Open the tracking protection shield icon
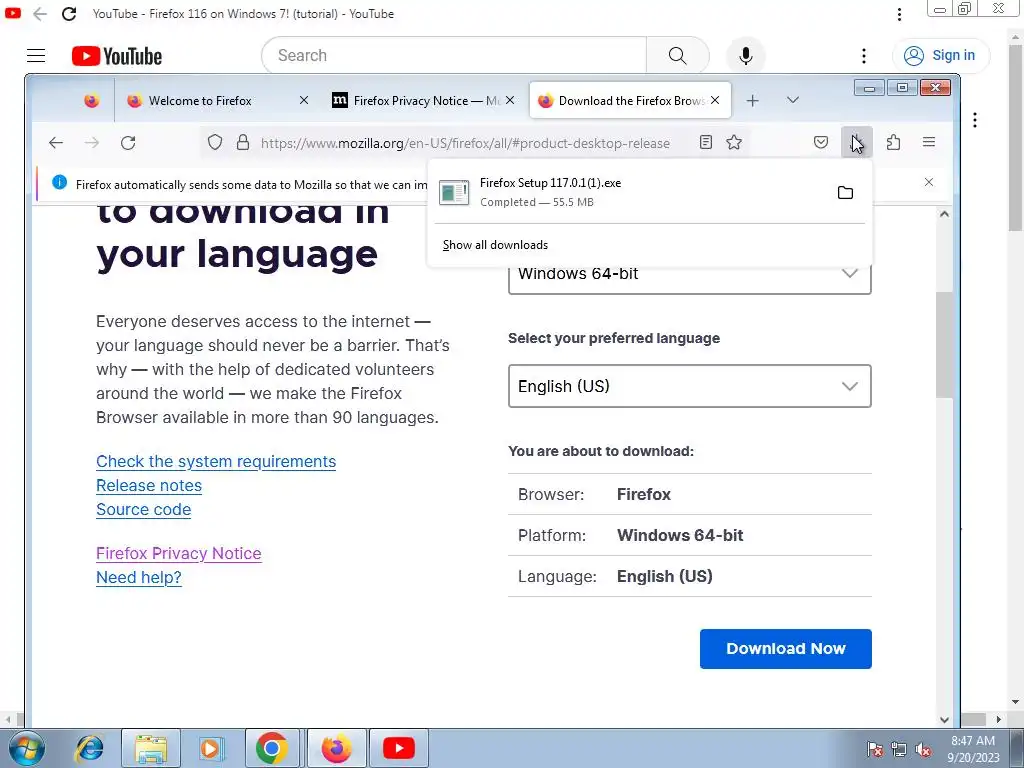1024x768 pixels. coord(215,142)
